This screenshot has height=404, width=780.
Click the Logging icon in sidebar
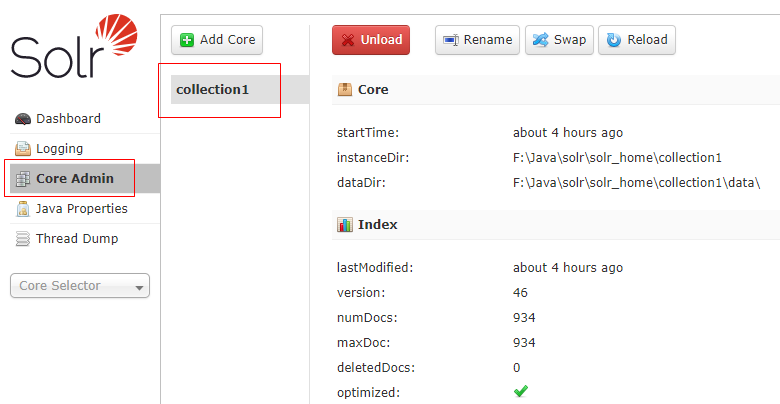23,149
